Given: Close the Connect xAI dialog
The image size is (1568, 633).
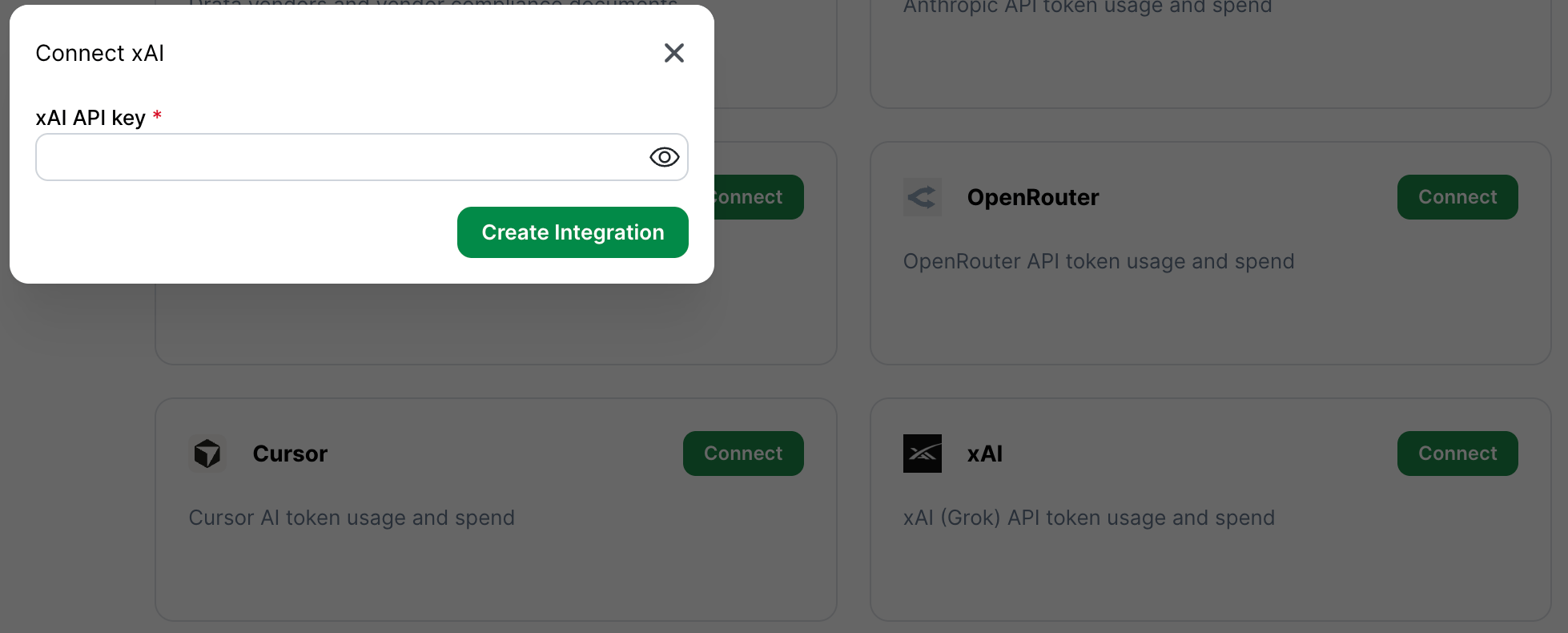Looking at the screenshot, I should pyautogui.click(x=674, y=53).
